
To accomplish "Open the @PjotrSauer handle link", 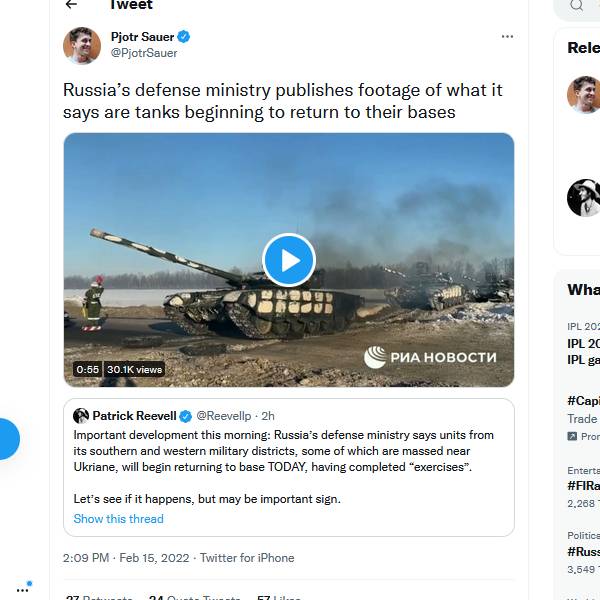I will 144,53.
